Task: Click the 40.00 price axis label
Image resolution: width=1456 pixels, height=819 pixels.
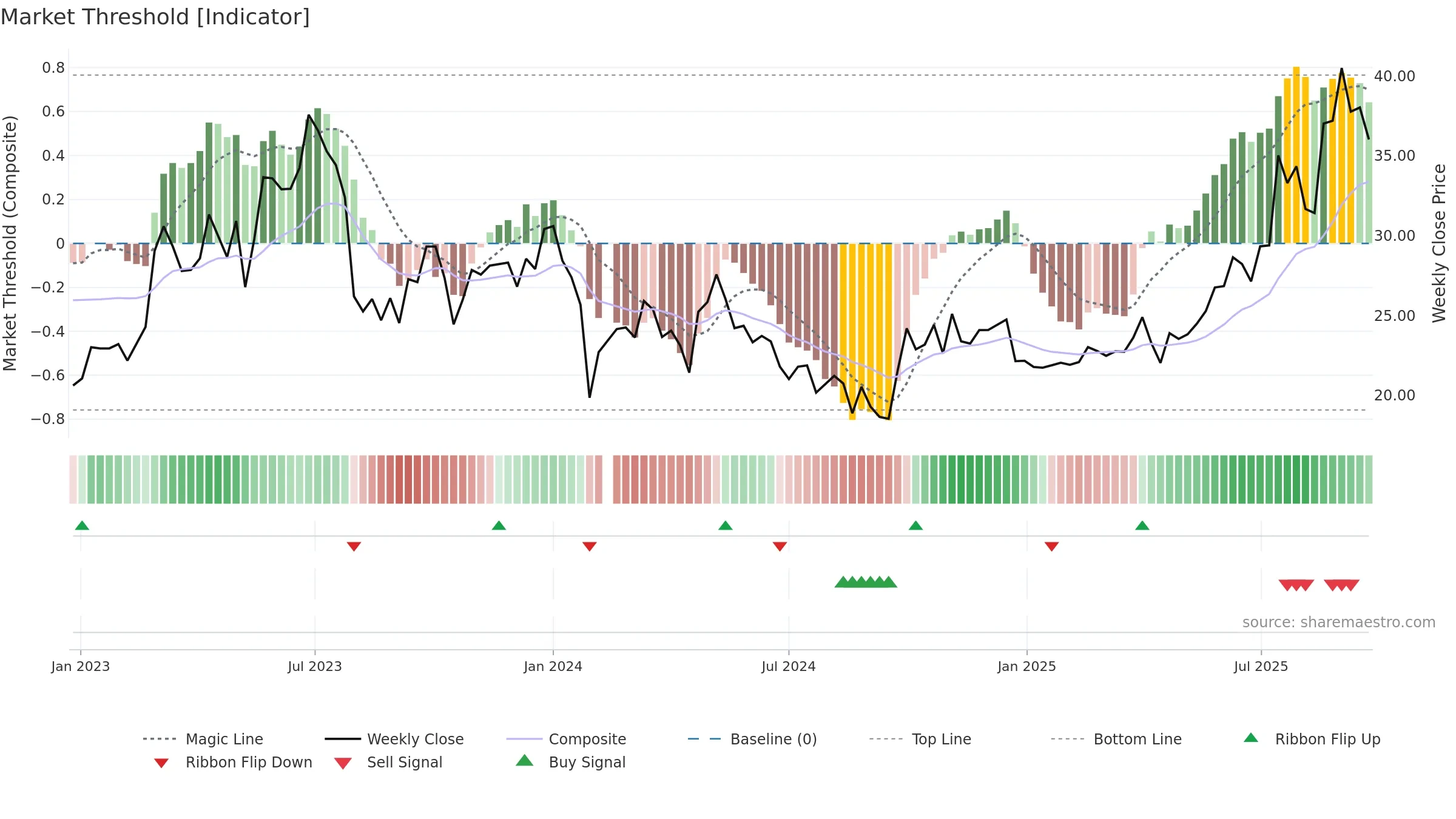Action: pyautogui.click(x=1394, y=76)
